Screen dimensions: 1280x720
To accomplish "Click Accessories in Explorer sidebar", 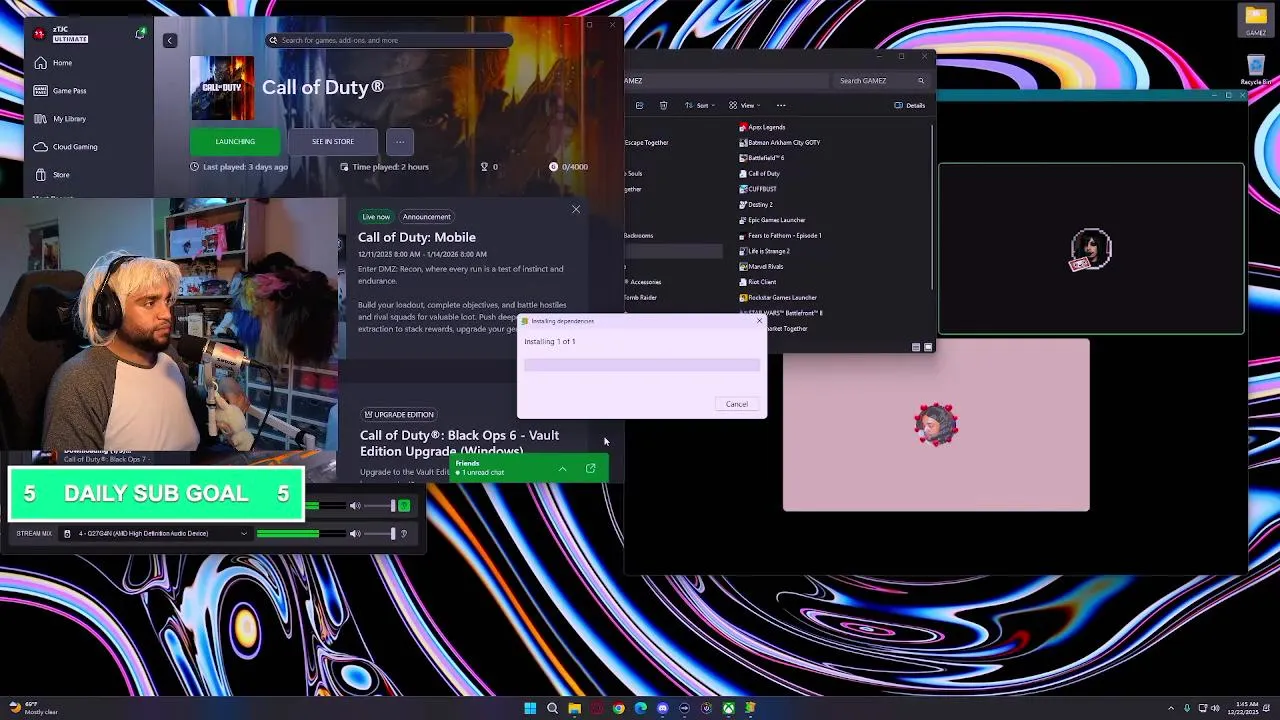I will click(645, 282).
